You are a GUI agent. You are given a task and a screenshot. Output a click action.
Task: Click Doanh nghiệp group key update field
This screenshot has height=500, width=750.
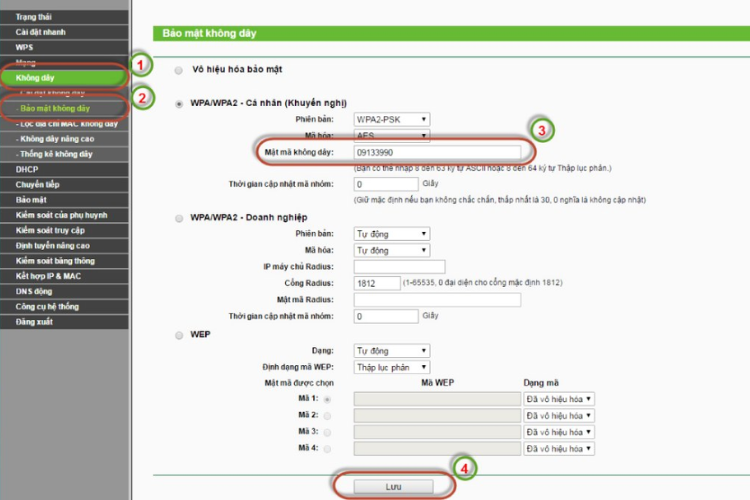pyautogui.click(x=386, y=316)
